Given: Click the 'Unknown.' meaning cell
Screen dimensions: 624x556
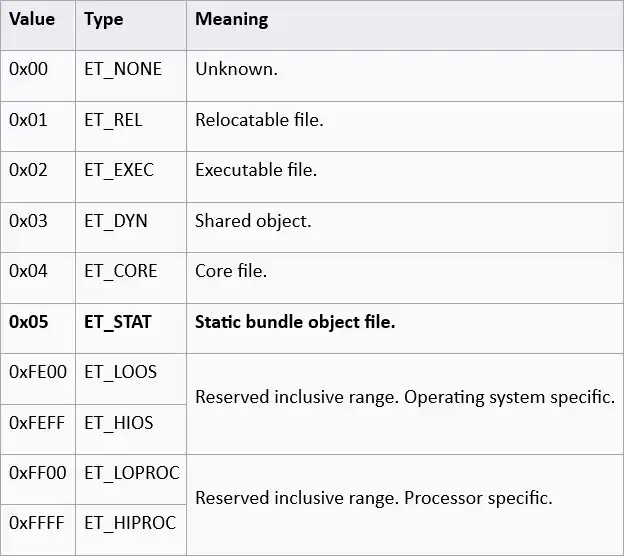Looking at the screenshot, I should (x=405, y=76).
